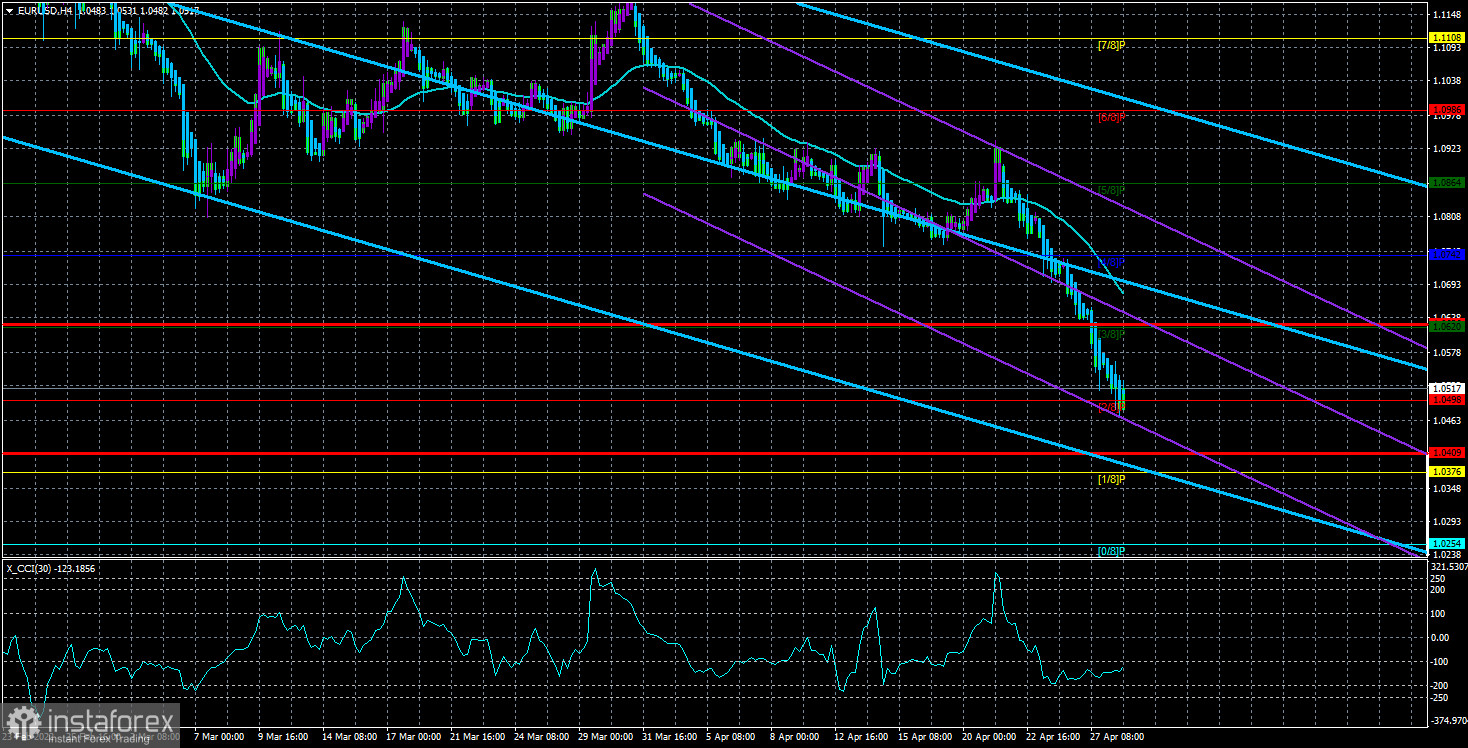Click the 1.0463 price scale value

[1447, 420]
